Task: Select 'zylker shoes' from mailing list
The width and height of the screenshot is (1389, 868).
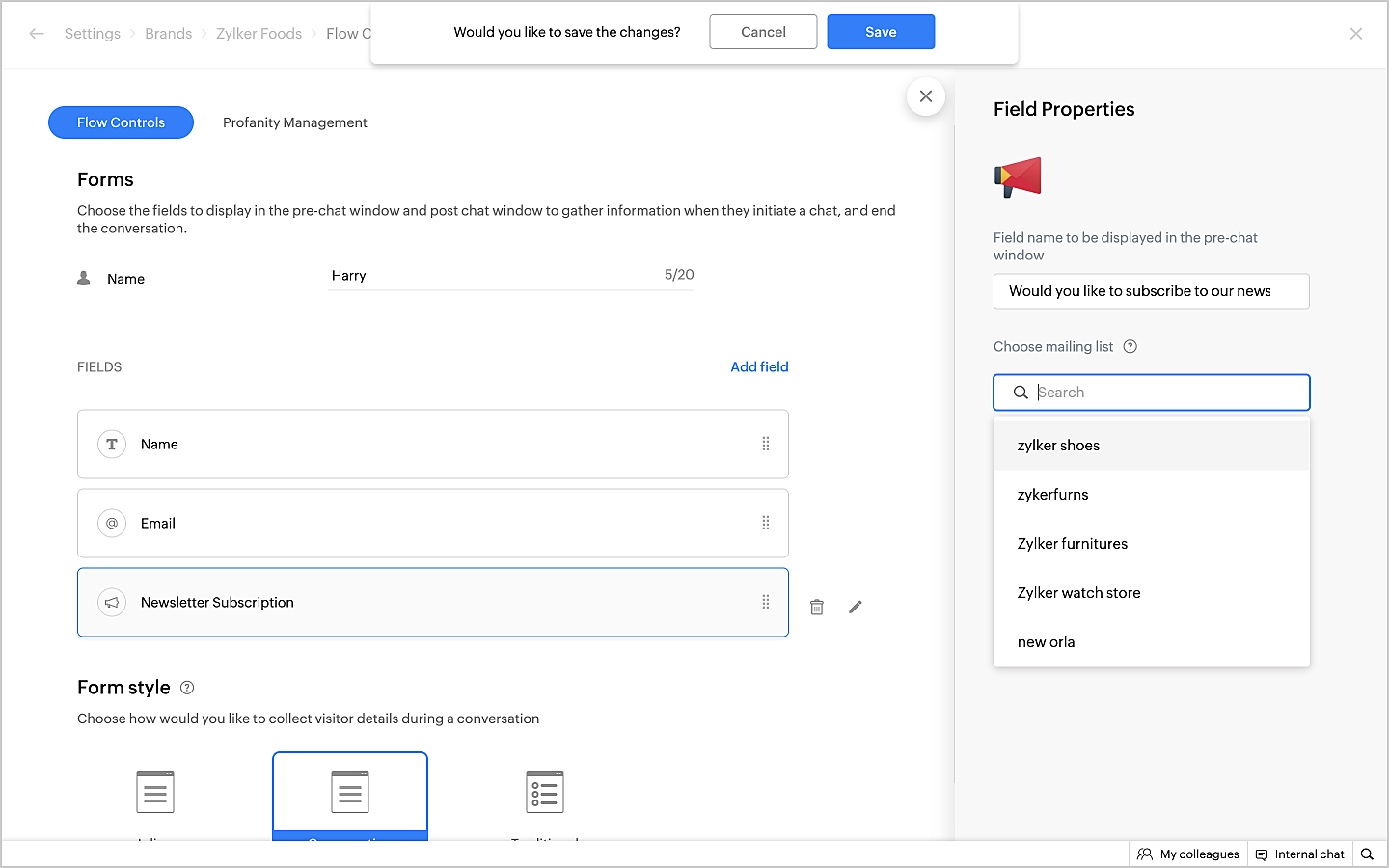Action: pyautogui.click(x=1058, y=446)
